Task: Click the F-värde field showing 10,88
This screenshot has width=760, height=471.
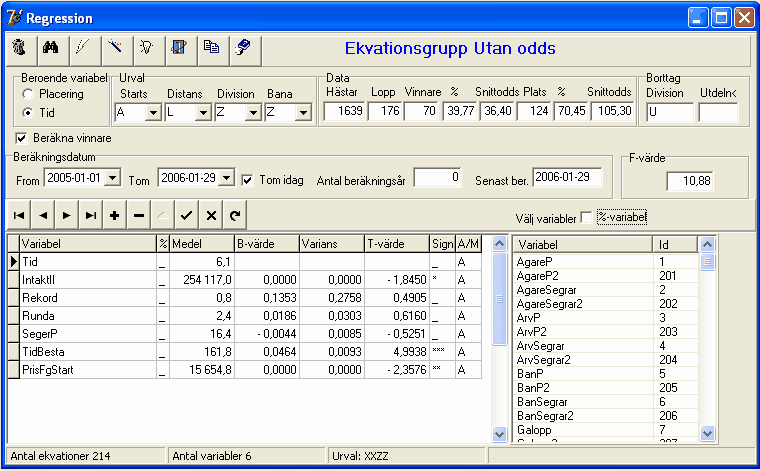Action: coord(690,181)
